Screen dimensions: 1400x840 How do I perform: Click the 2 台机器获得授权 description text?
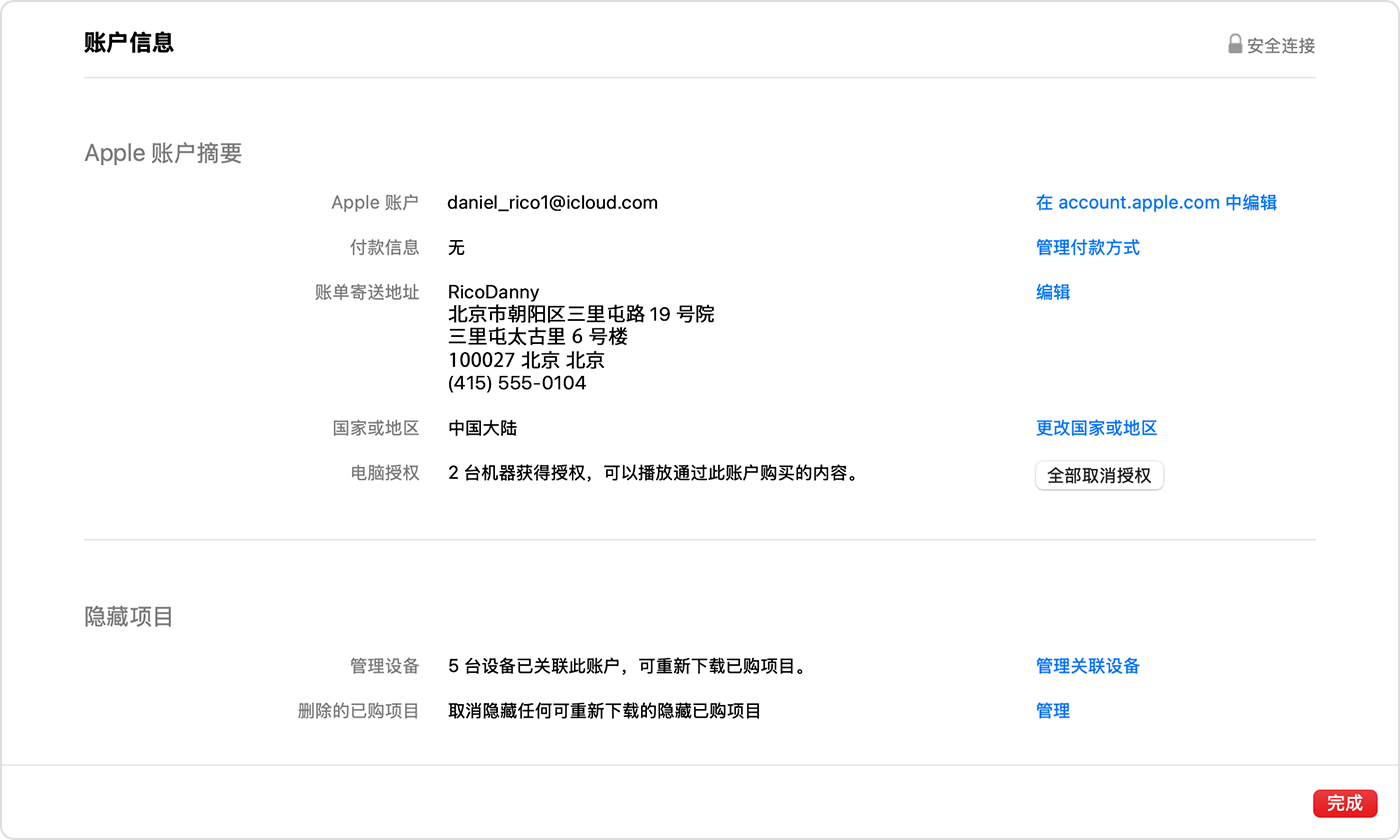click(654, 473)
